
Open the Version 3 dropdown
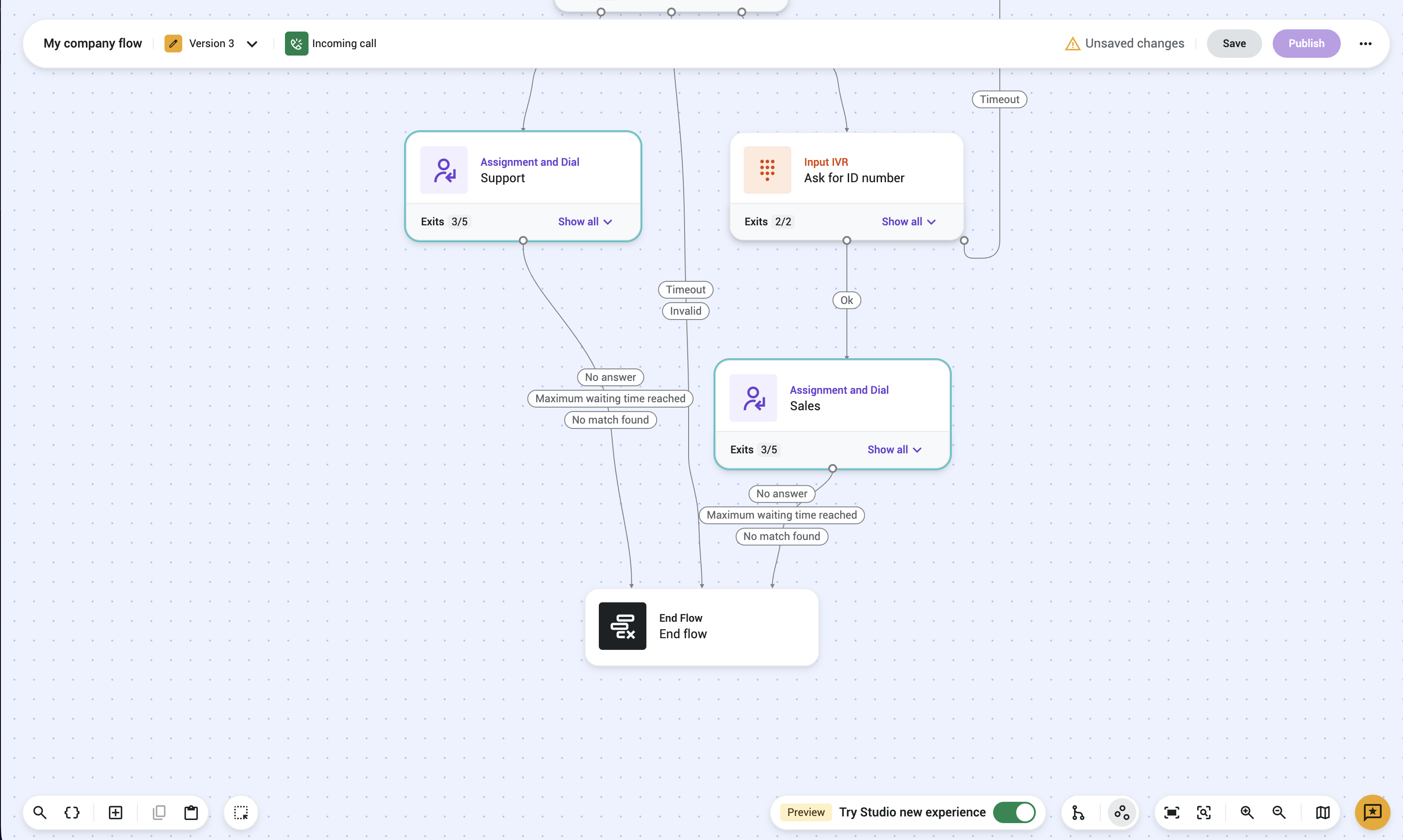click(252, 44)
